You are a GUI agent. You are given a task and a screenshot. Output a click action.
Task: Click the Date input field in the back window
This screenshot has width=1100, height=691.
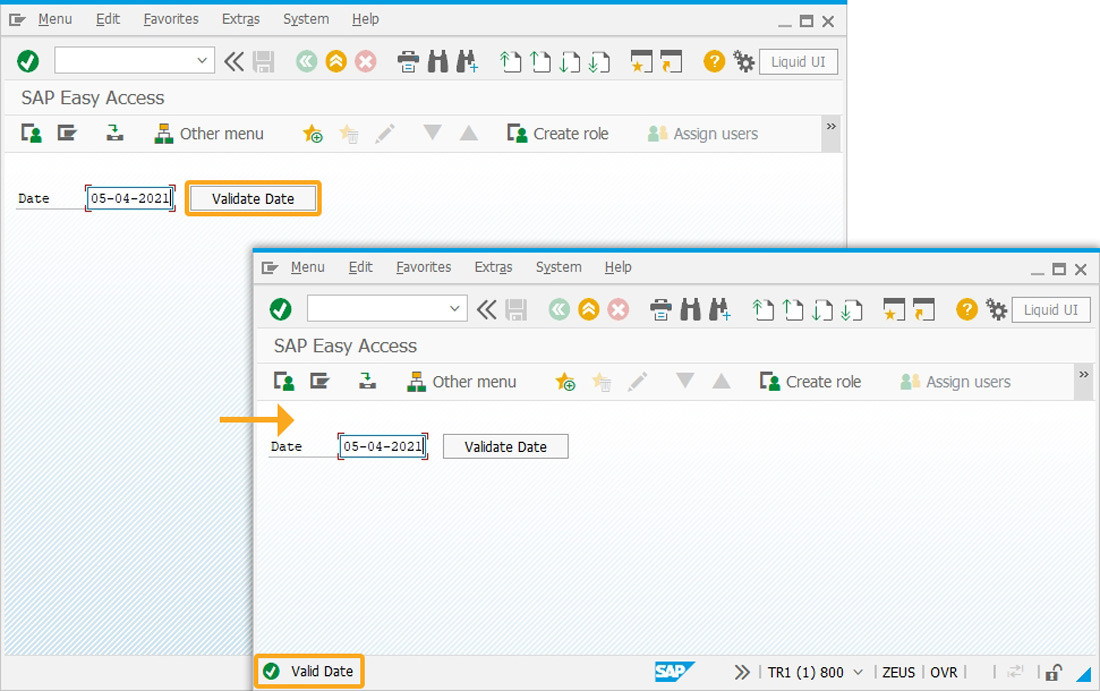pyautogui.click(x=130, y=199)
